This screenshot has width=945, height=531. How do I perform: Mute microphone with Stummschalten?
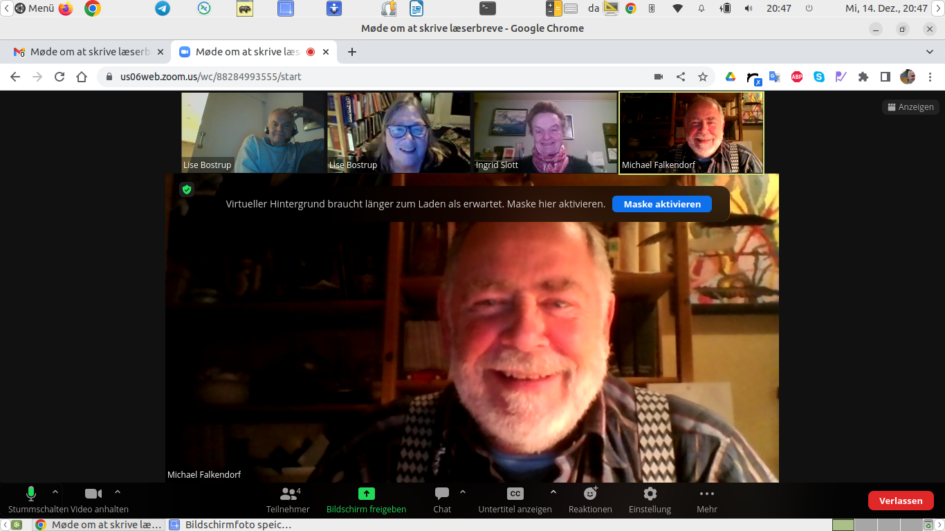(31, 494)
